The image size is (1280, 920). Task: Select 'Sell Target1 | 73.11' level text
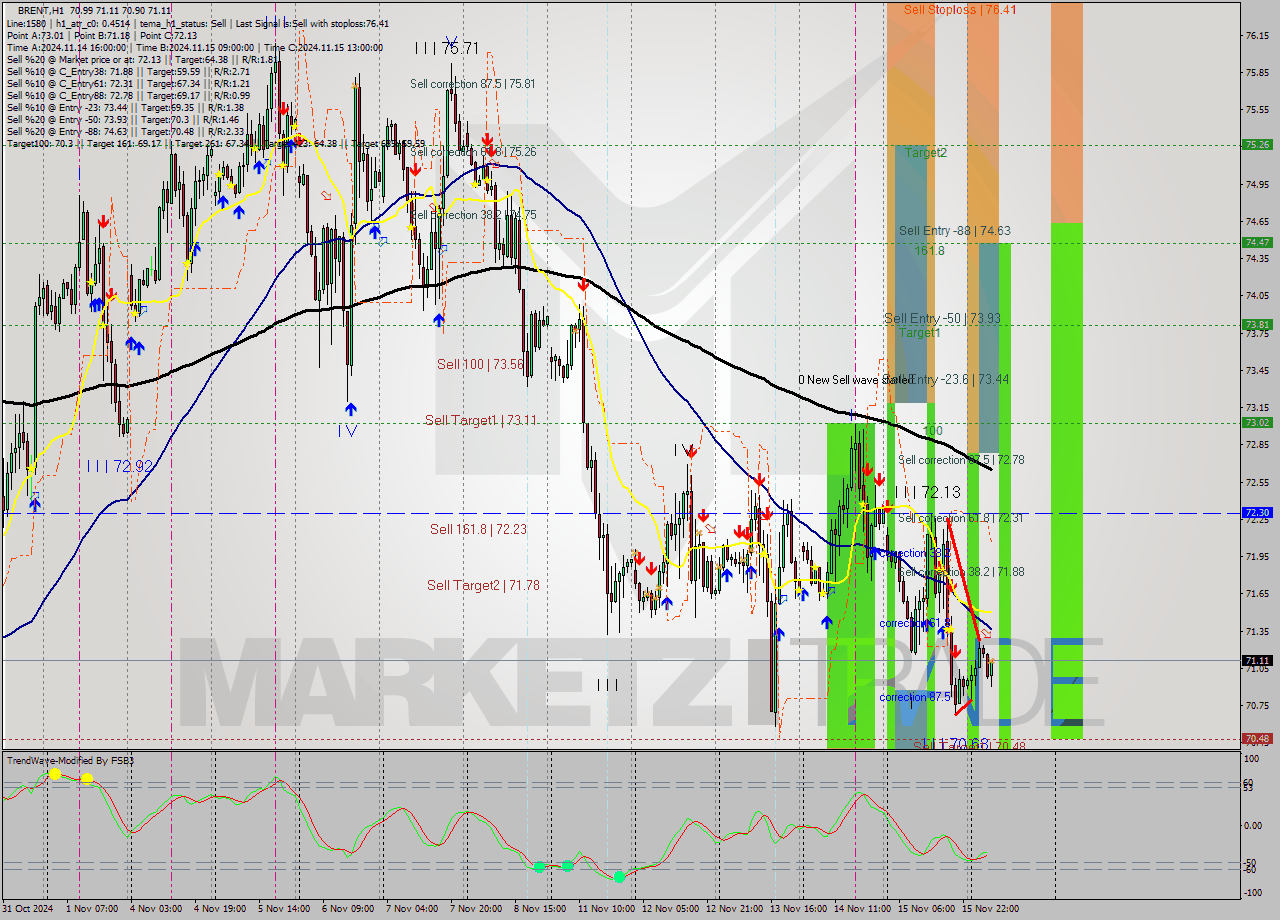coord(481,420)
